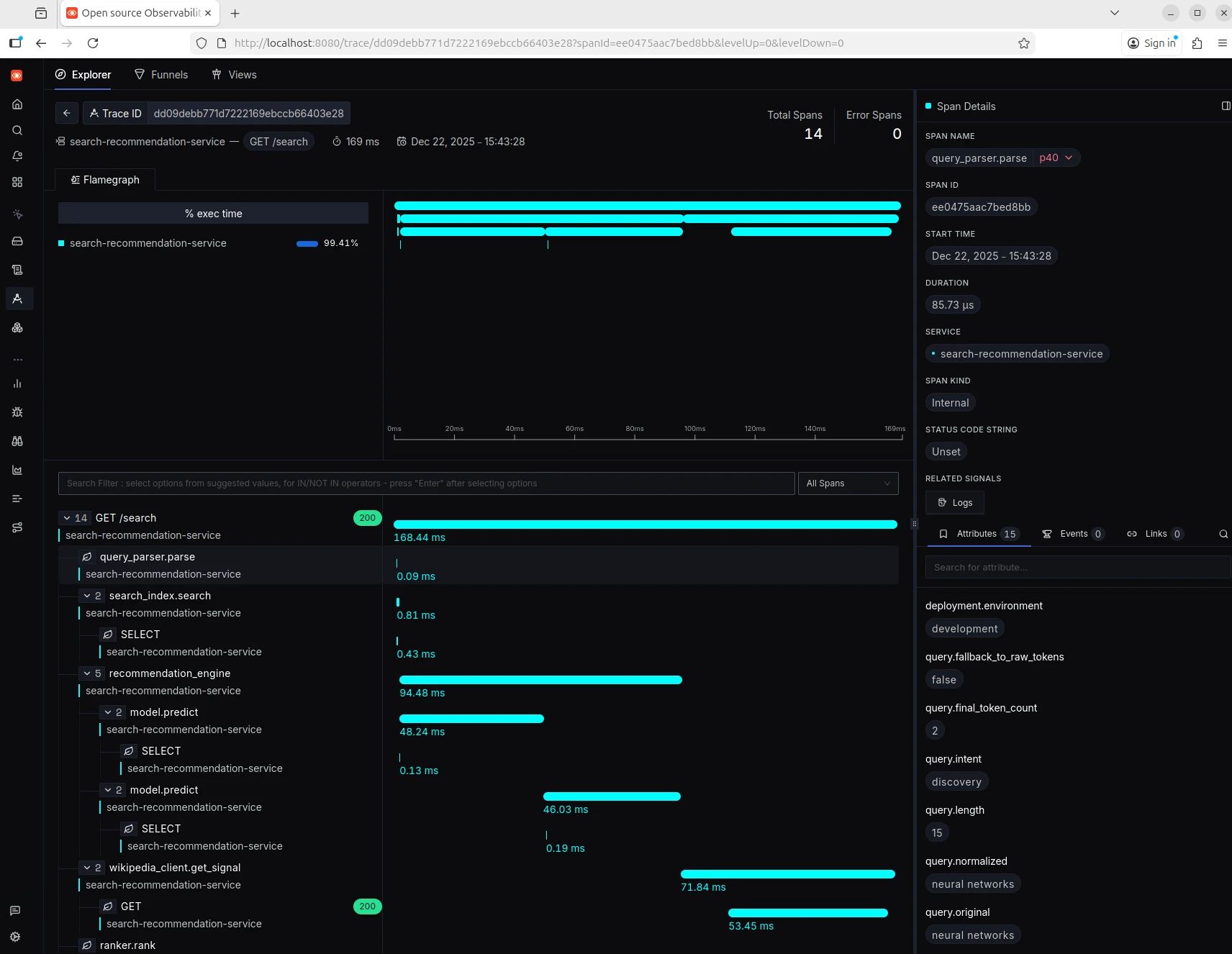Switch to the Funnels tab
The width and height of the screenshot is (1232, 954).
[161, 75]
